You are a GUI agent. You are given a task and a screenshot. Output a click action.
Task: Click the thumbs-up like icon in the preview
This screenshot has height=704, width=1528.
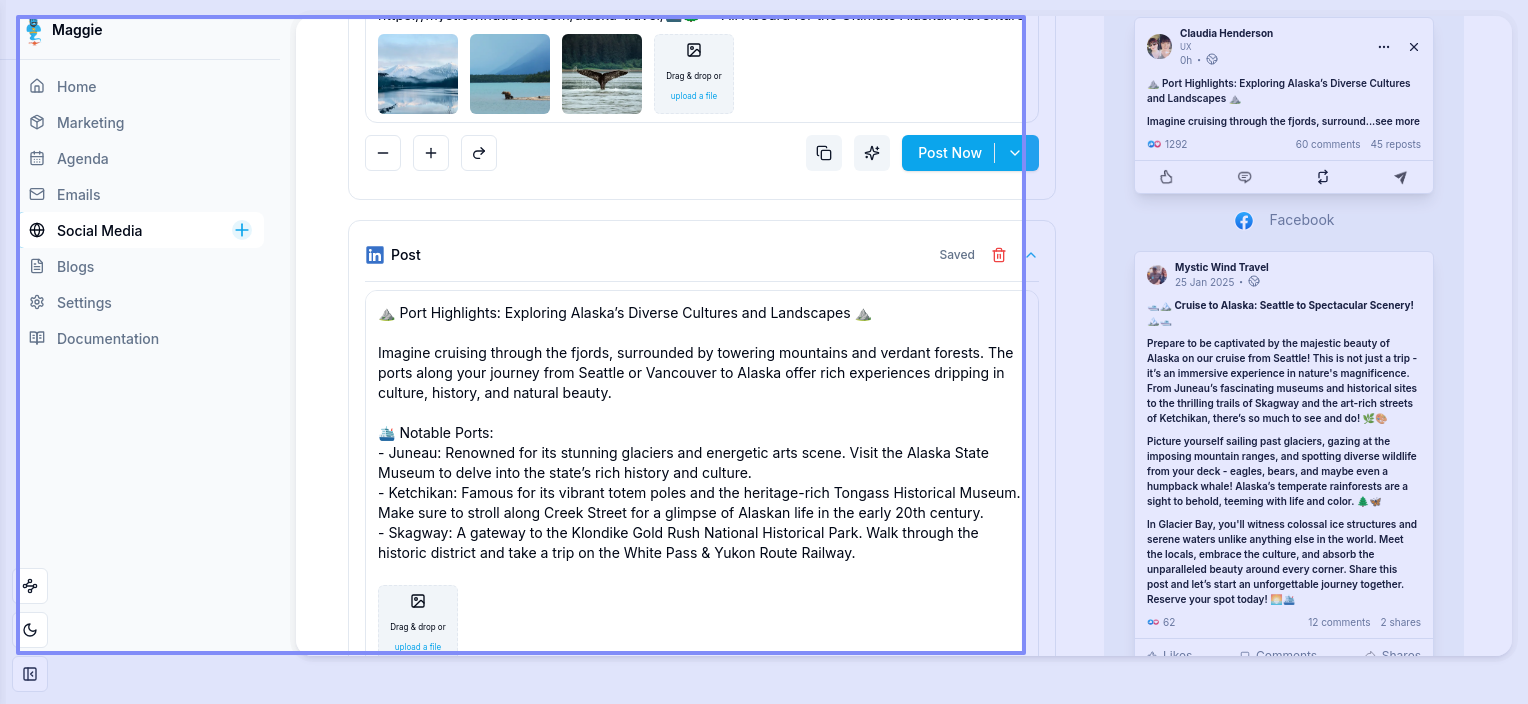click(x=1166, y=177)
